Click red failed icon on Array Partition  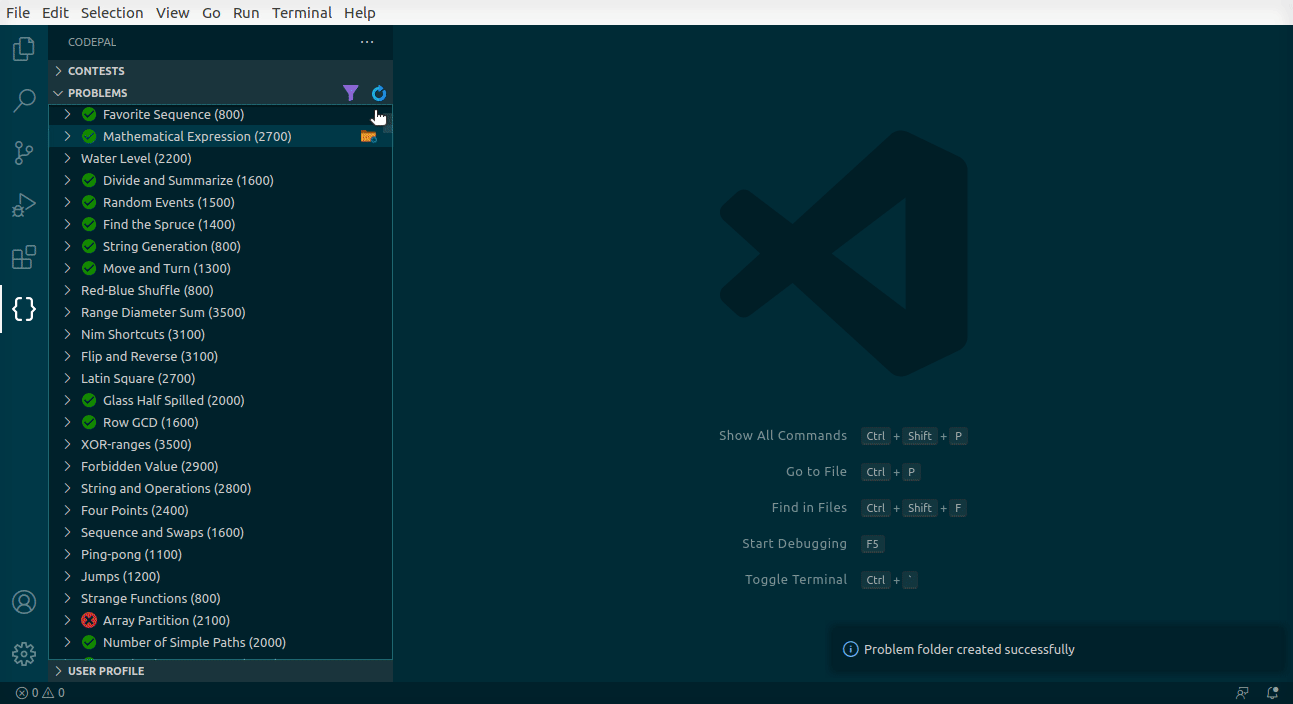(89, 620)
